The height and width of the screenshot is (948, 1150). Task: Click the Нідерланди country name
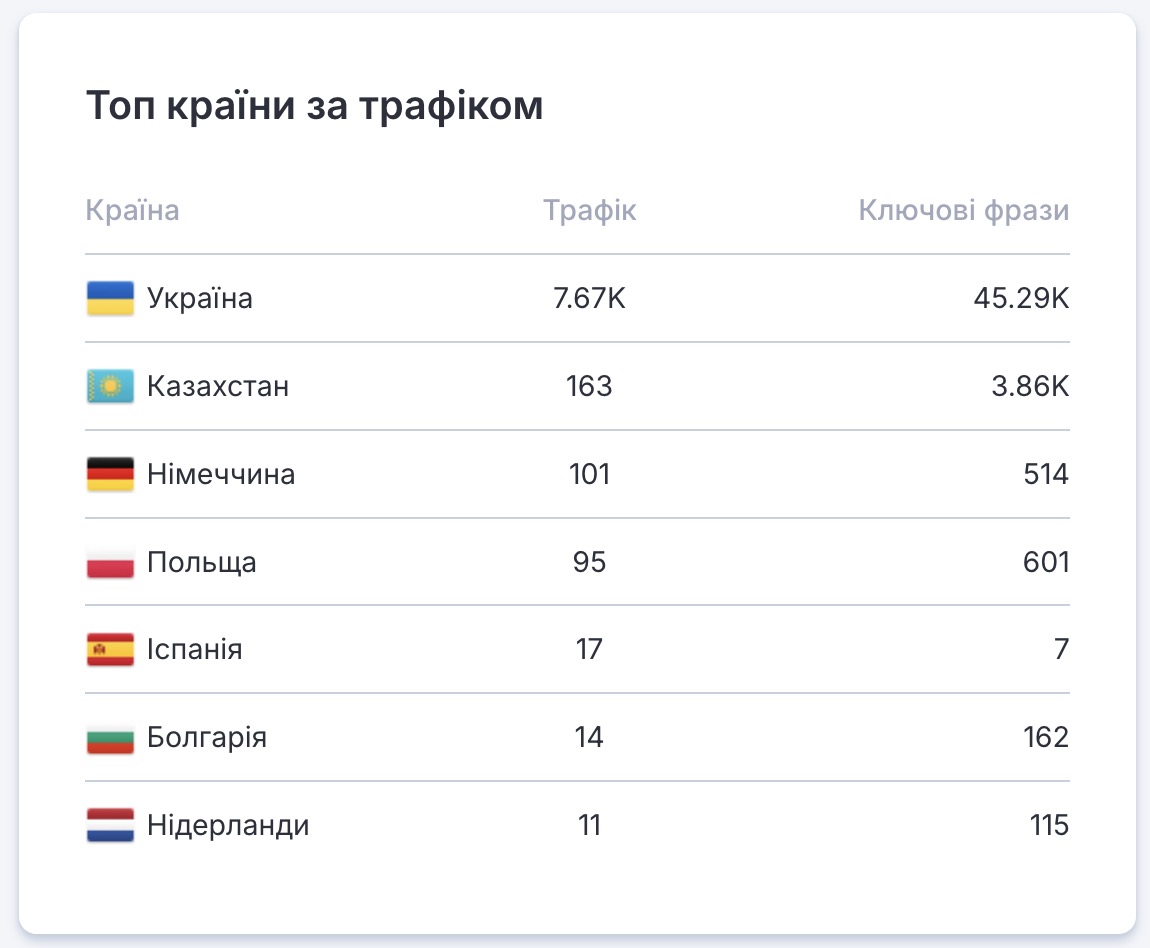coord(228,826)
